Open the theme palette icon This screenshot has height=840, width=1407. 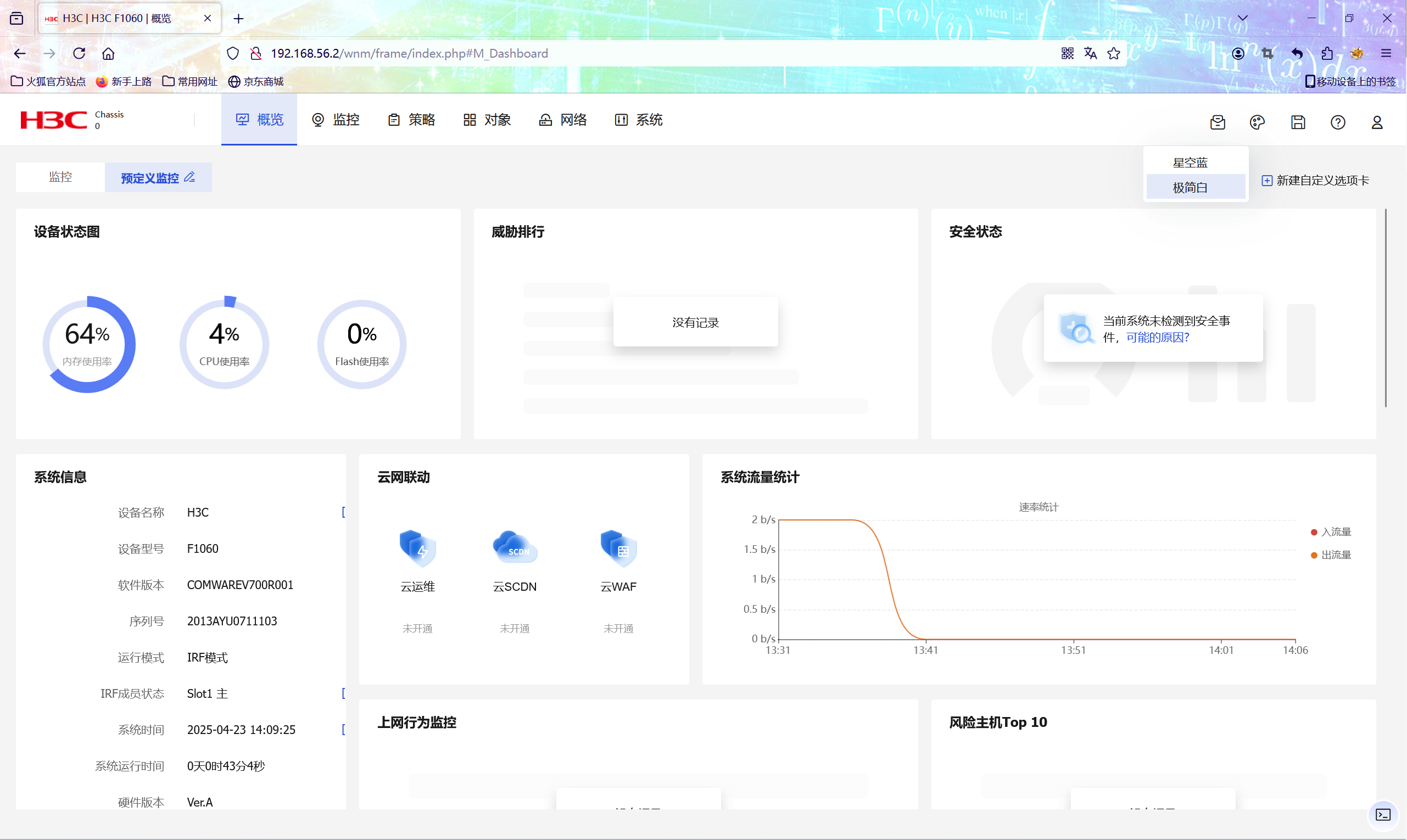point(1257,122)
